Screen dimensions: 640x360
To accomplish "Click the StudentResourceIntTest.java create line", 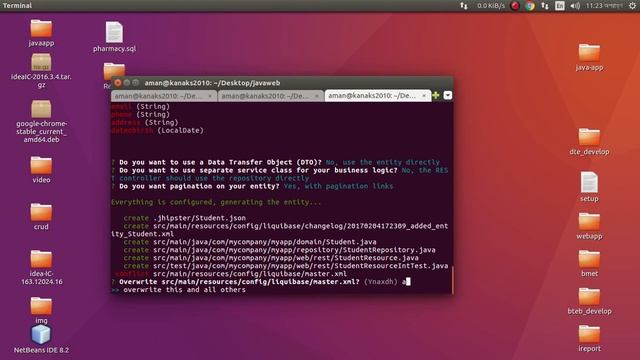I will point(286,266).
